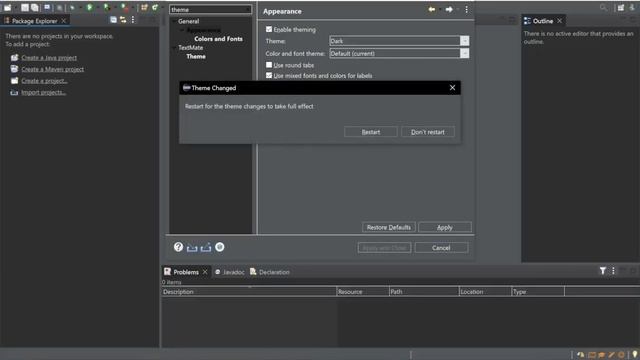Click the Oomph preference recorder round icon
640x360 pixels.
[220, 247]
